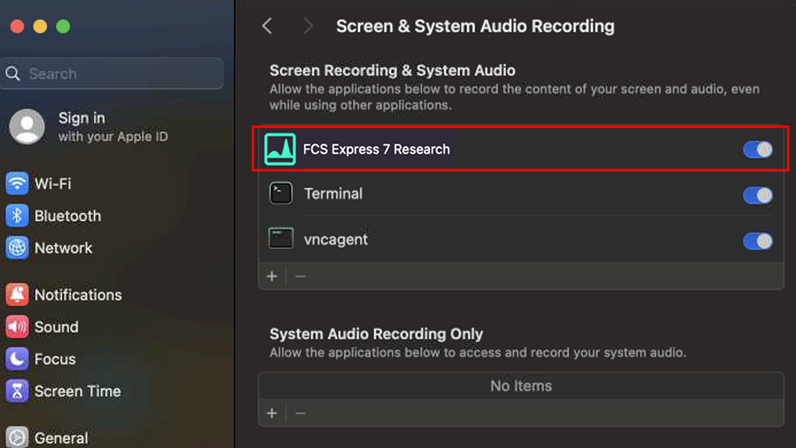Open Screen Time settings
Screen dimensions: 796x448
tap(77, 391)
